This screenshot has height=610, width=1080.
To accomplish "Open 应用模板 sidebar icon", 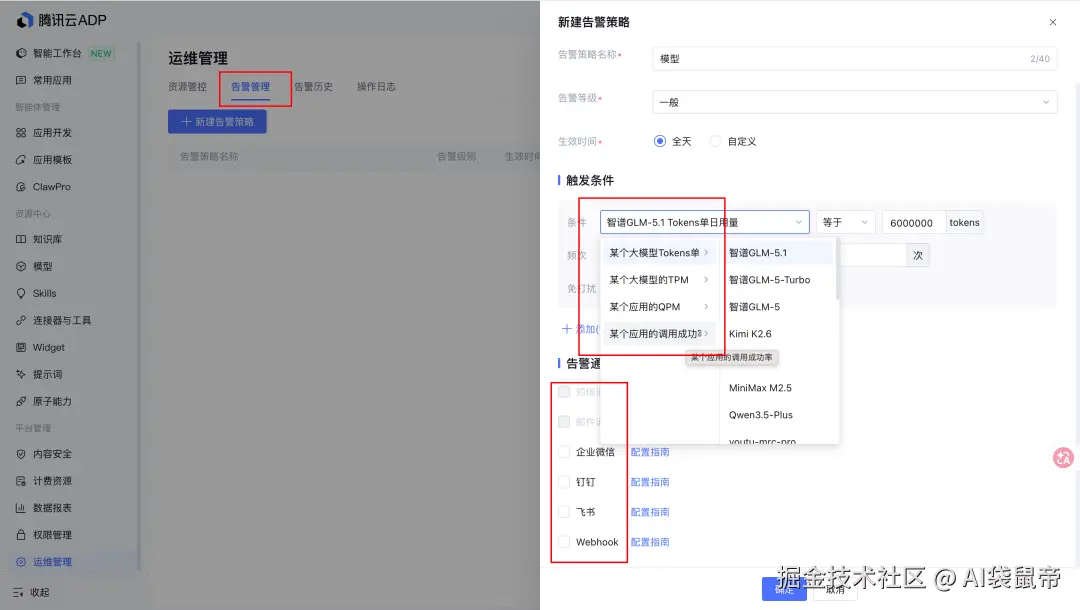I will [21, 160].
